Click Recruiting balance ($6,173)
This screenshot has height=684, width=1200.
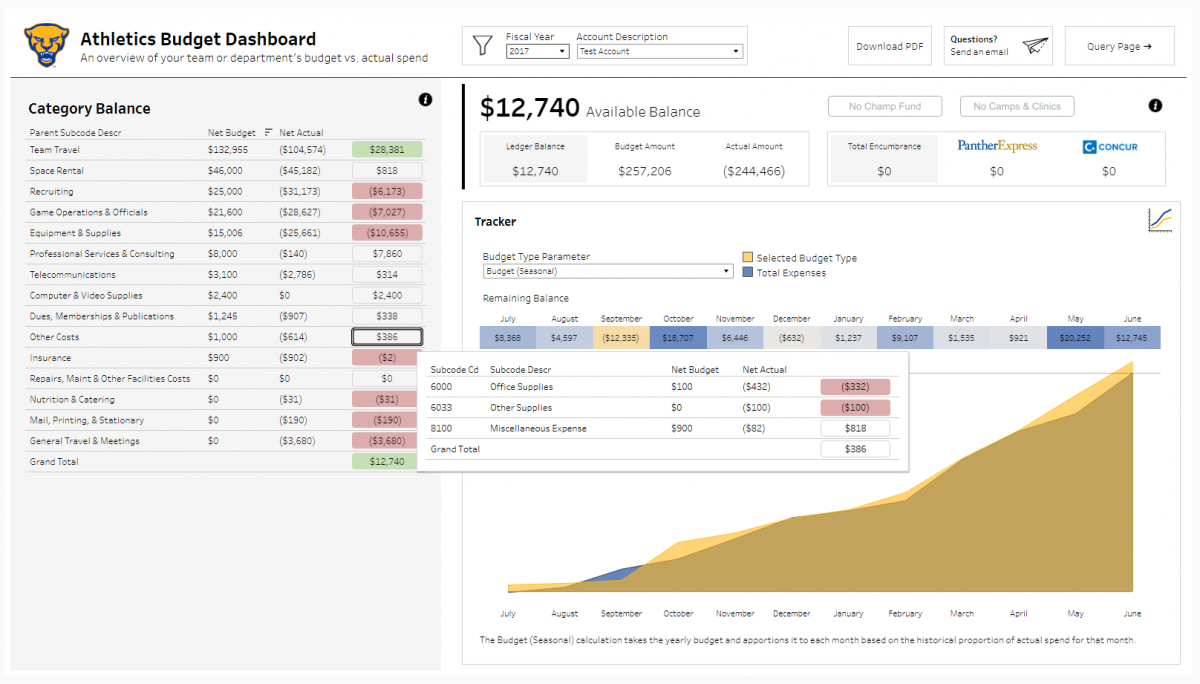point(387,191)
